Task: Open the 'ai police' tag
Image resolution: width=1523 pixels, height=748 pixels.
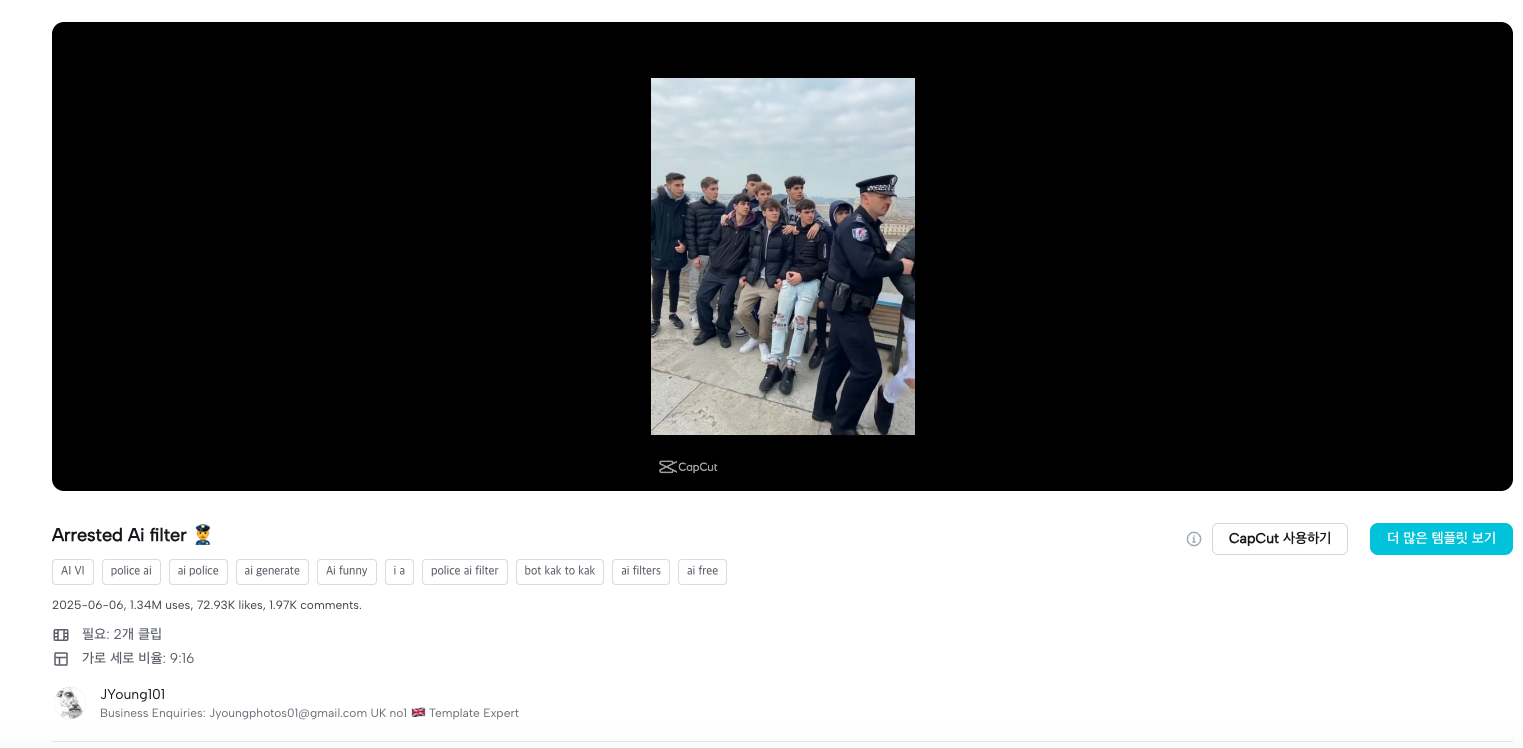Action: coord(198,572)
